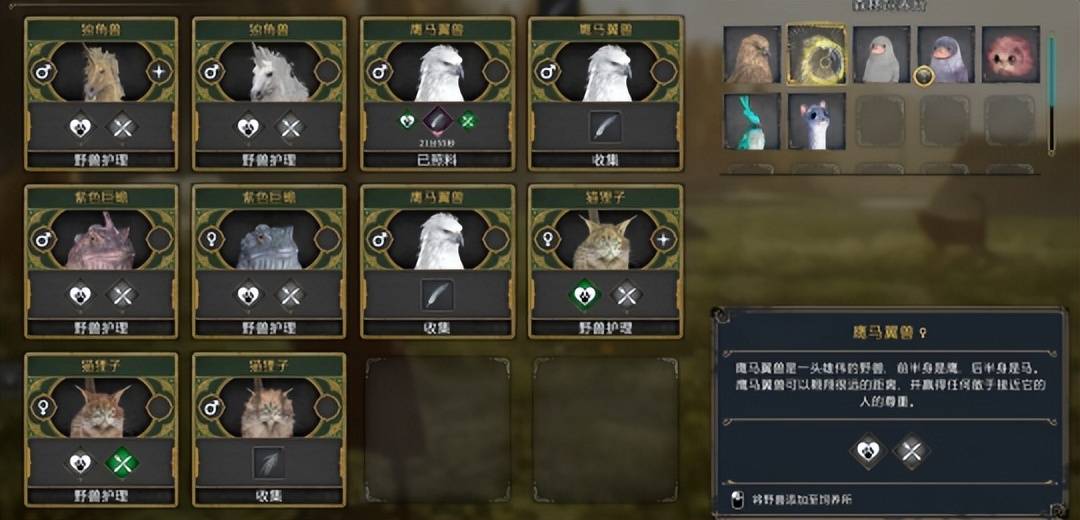1080x520 pixels.
Task: Click the paw heart icon in Hippogriff description panel
Action: [868, 452]
